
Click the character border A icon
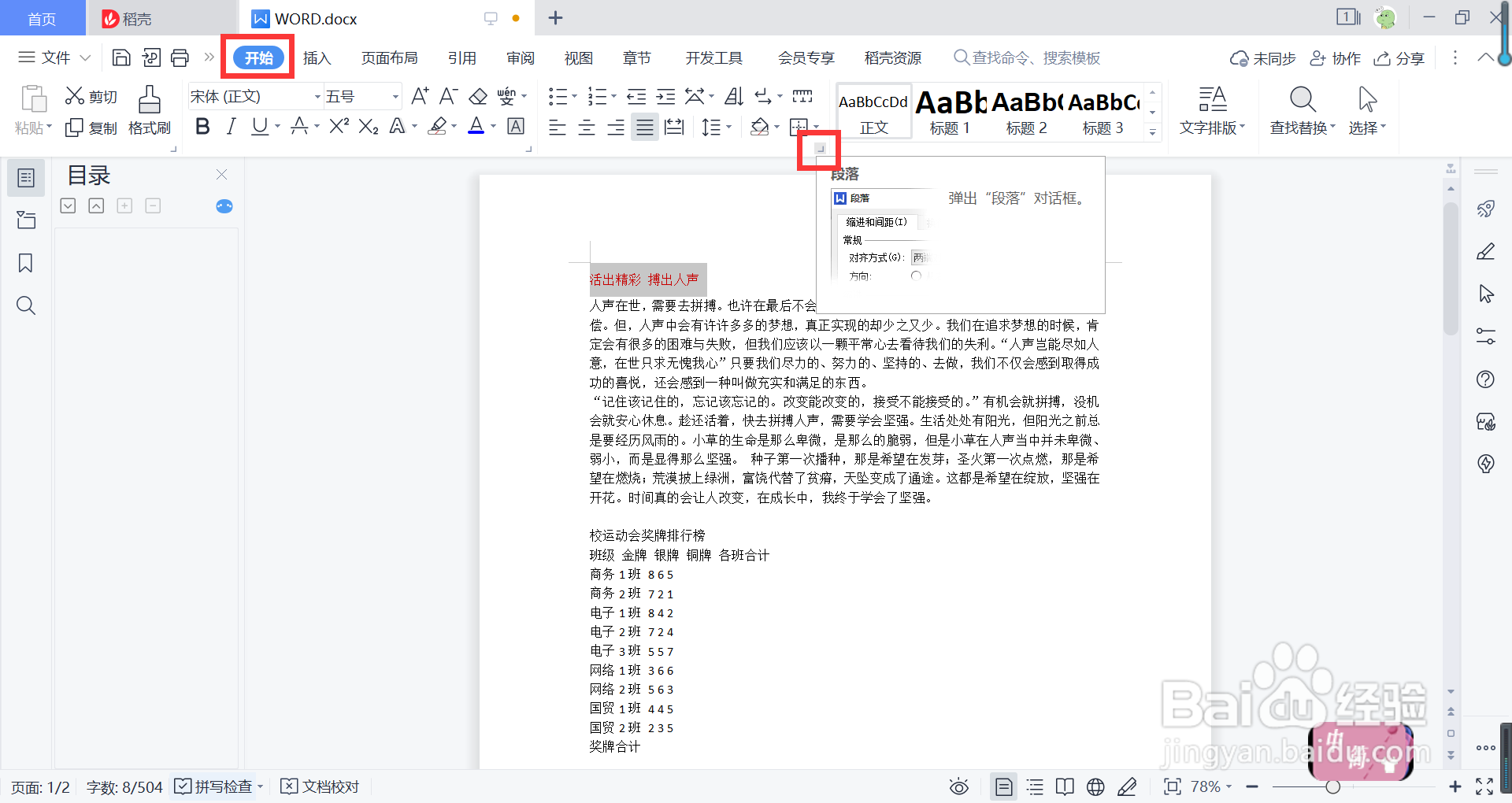(x=516, y=126)
